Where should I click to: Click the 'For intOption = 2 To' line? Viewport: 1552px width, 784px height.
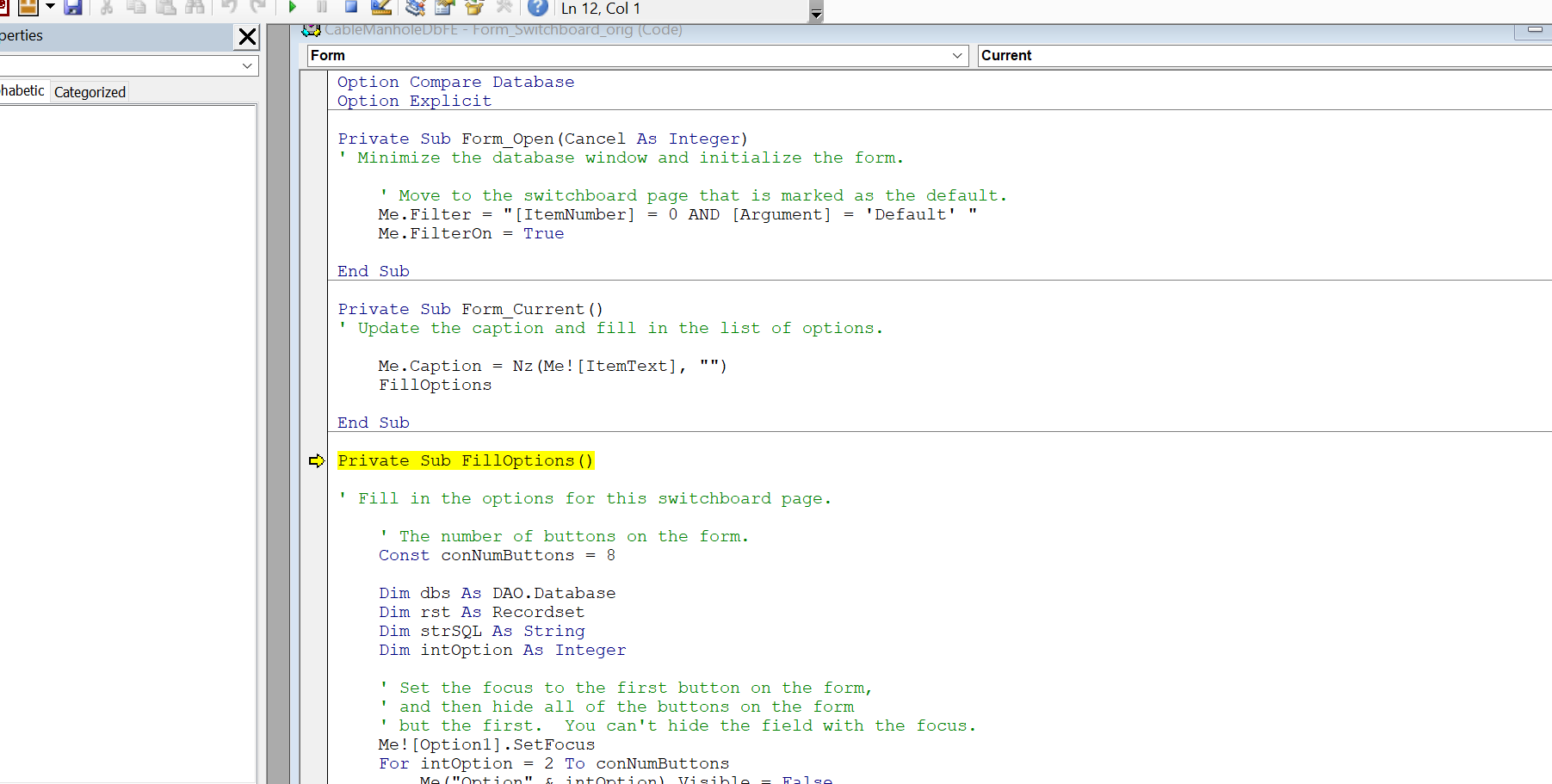tap(553, 763)
